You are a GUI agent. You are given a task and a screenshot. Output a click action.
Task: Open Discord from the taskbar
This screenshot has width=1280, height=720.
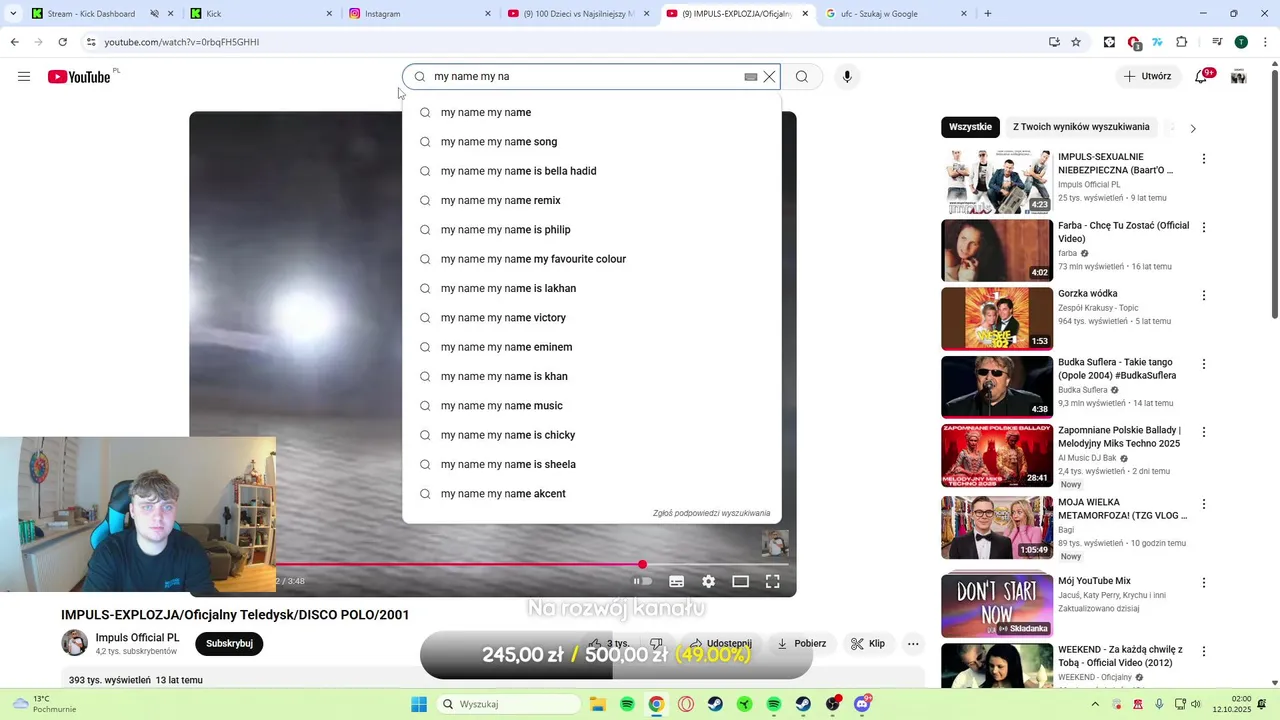click(x=862, y=704)
